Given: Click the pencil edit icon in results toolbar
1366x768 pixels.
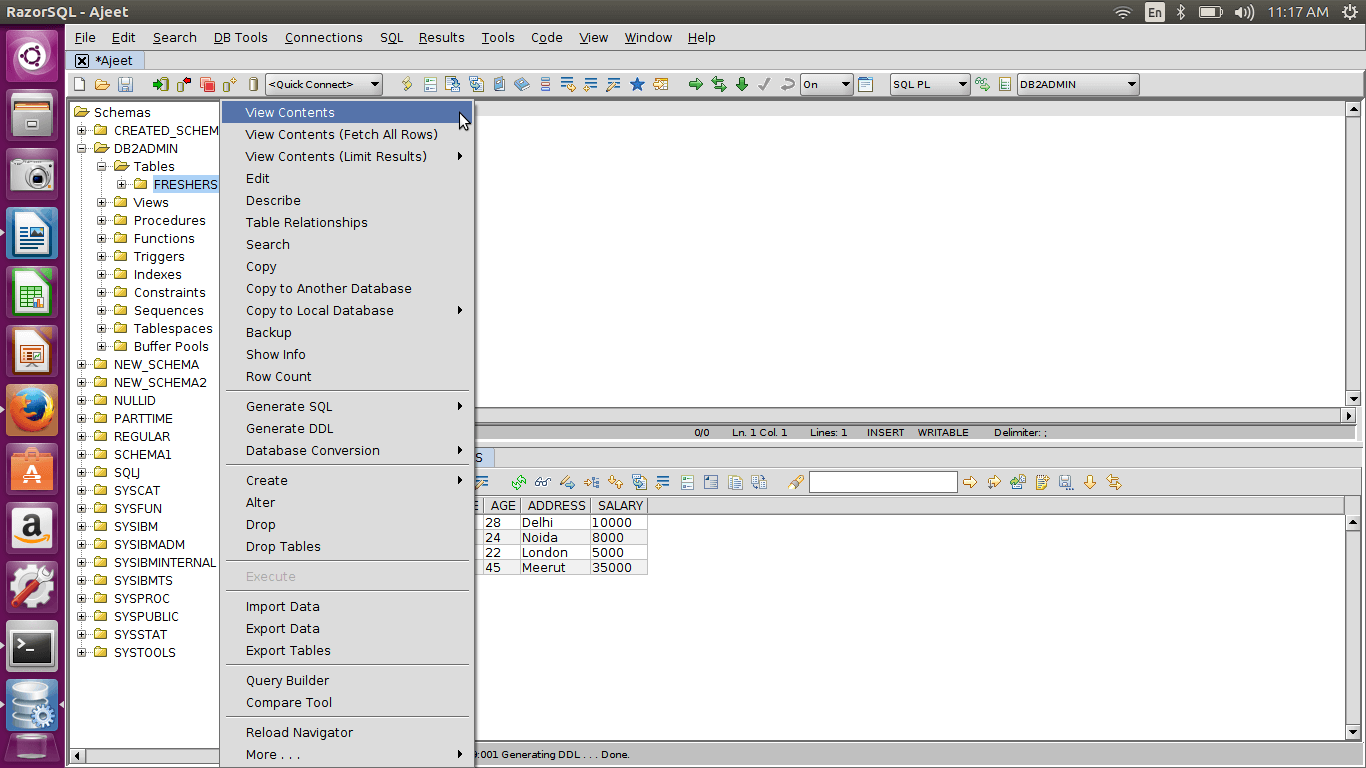Looking at the screenshot, I should tap(567, 482).
